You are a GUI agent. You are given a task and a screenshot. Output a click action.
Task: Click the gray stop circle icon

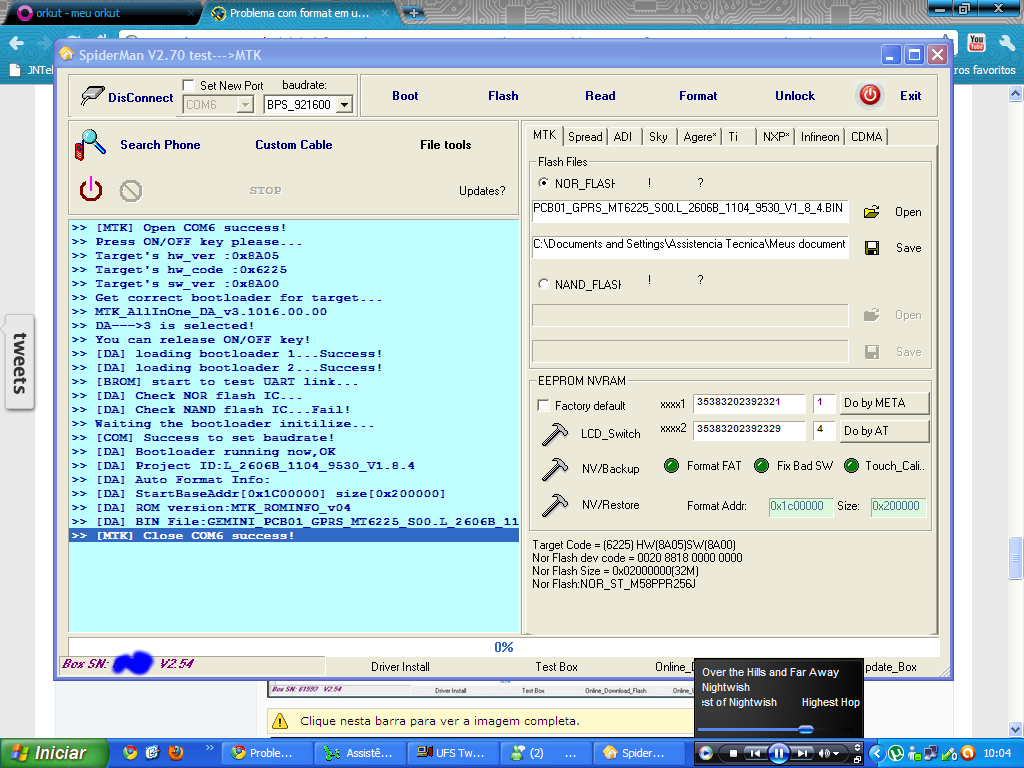click(131, 191)
